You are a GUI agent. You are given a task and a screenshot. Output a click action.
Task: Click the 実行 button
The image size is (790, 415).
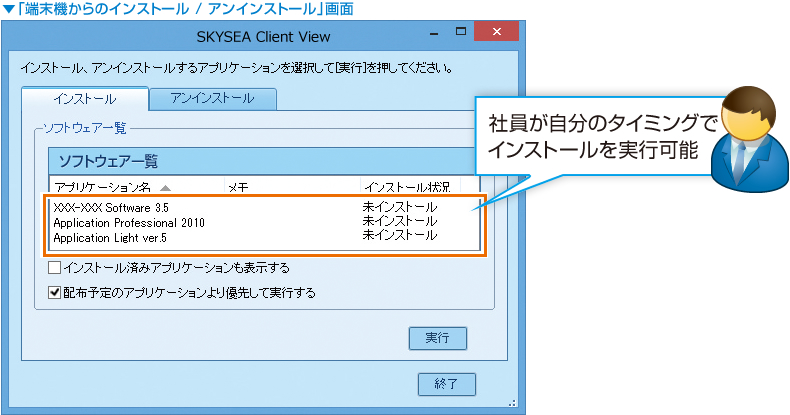(438, 338)
